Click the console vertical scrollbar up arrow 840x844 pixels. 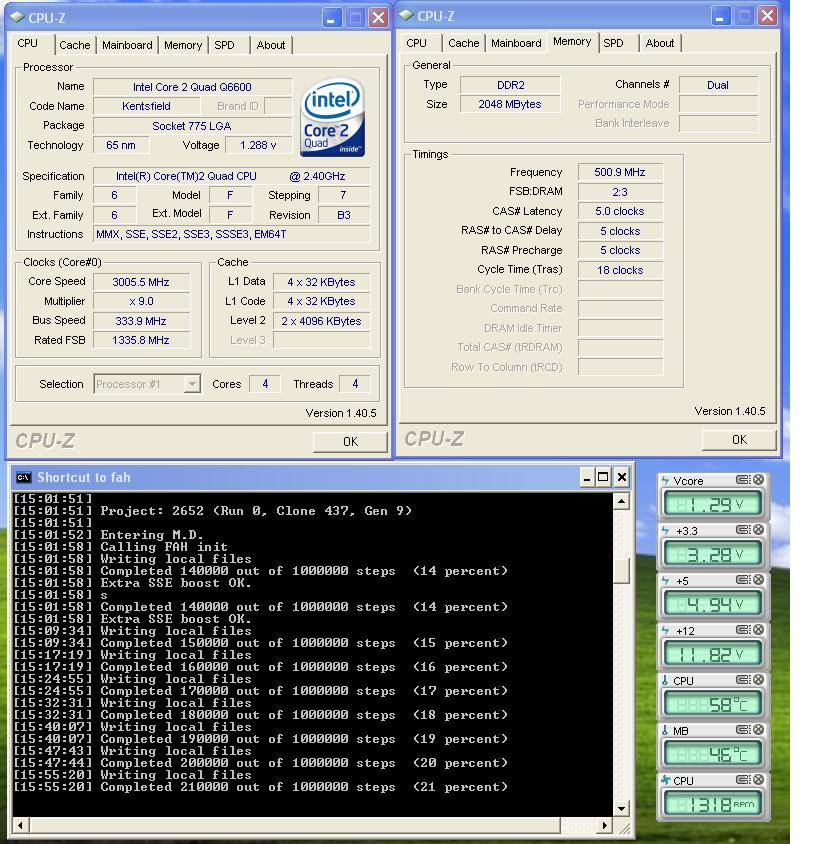click(622, 501)
